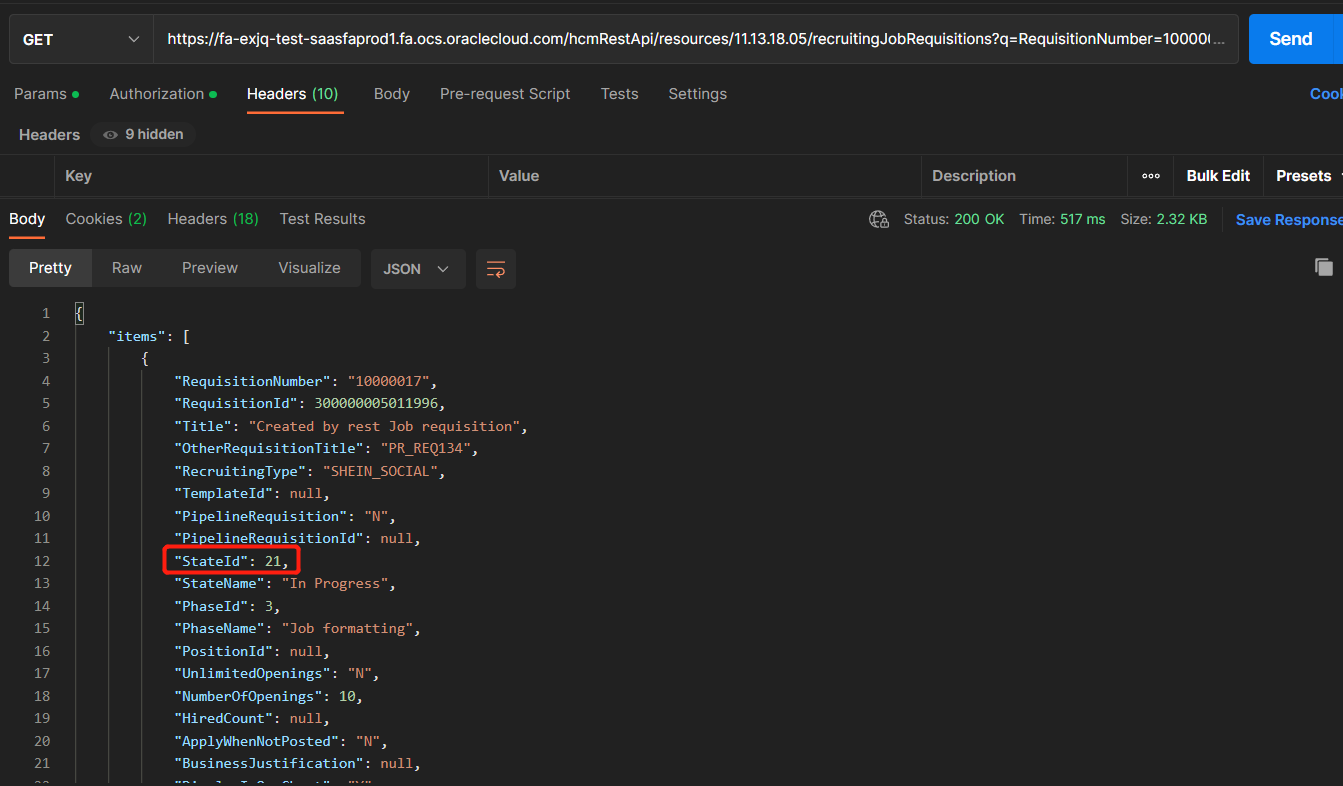Click the network information globe icon

tap(878, 219)
